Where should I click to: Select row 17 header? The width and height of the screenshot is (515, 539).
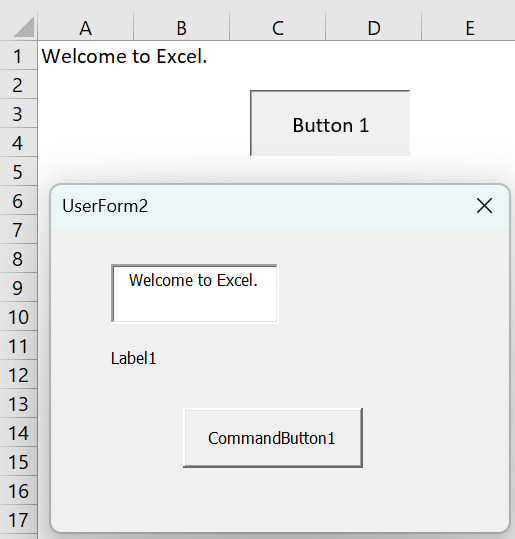click(18, 519)
